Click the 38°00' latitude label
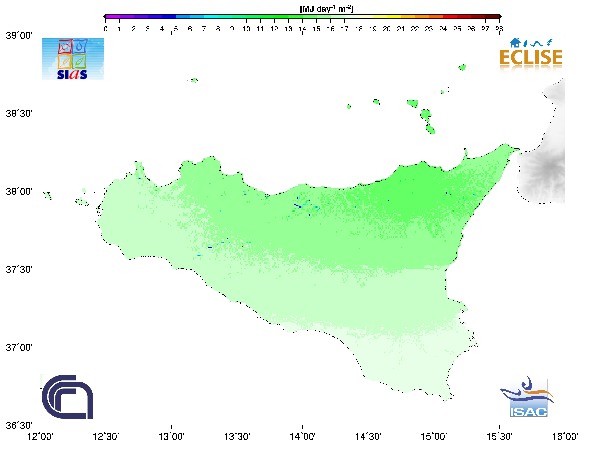 point(19,191)
